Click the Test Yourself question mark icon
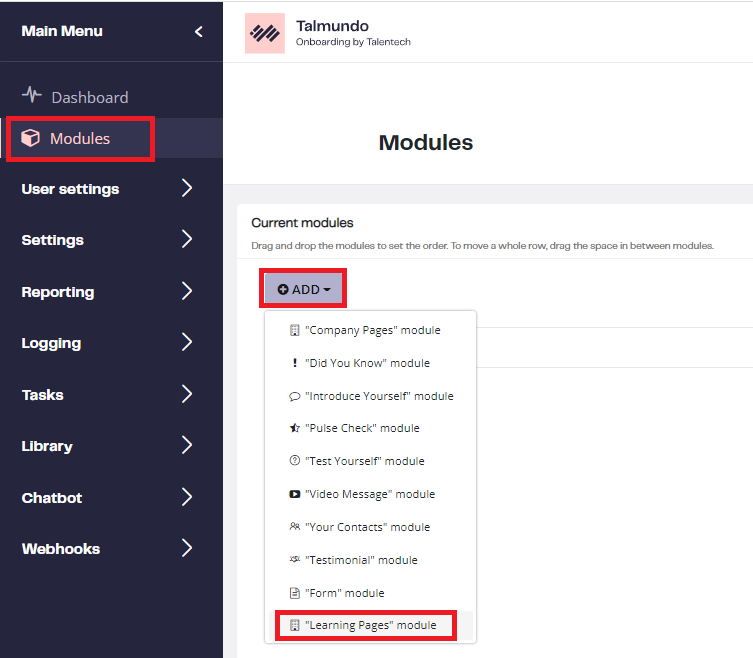 point(294,461)
